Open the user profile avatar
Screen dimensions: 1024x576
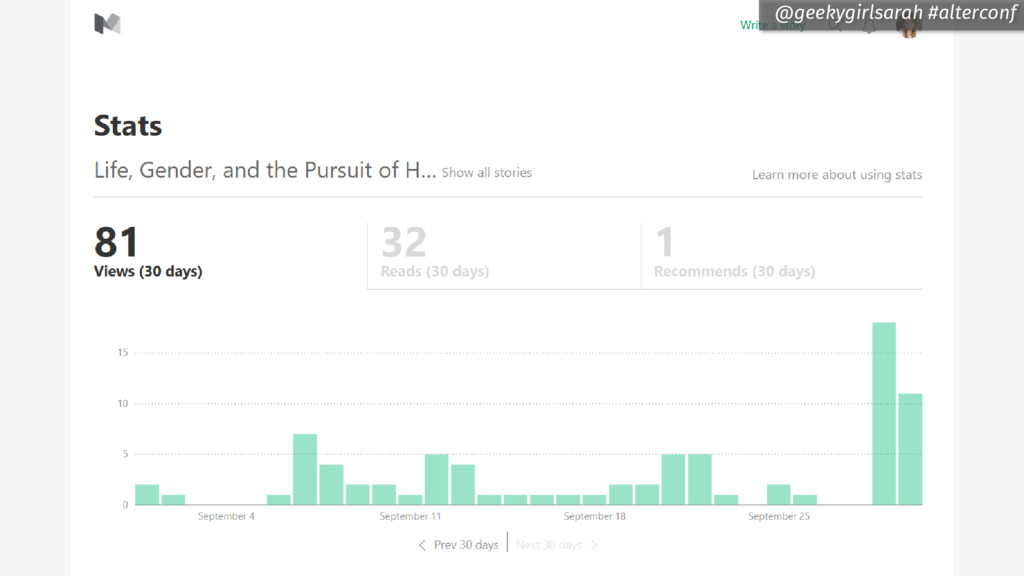[x=908, y=27]
